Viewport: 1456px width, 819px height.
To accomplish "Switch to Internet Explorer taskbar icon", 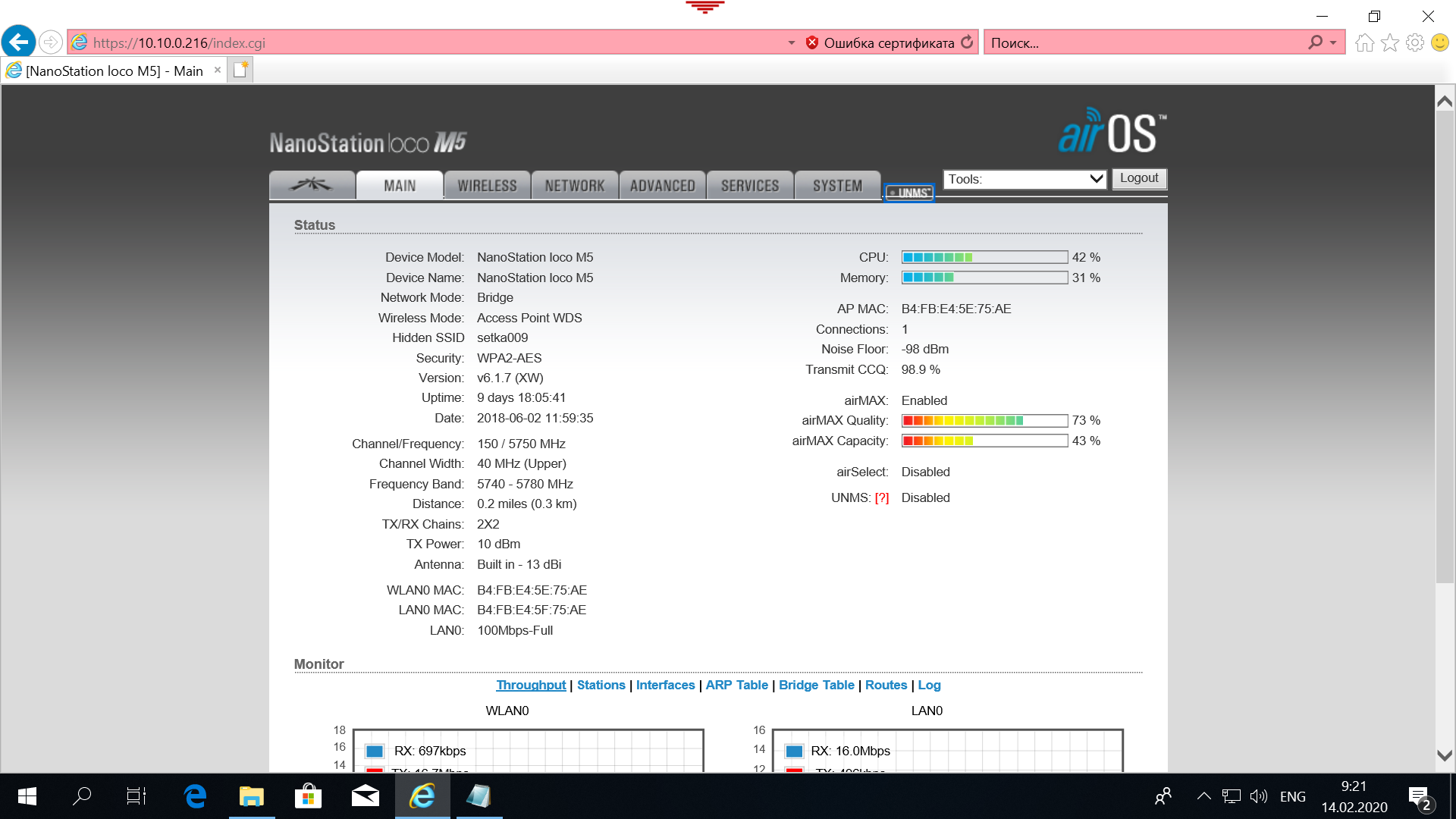I will [x=422, y=796].
